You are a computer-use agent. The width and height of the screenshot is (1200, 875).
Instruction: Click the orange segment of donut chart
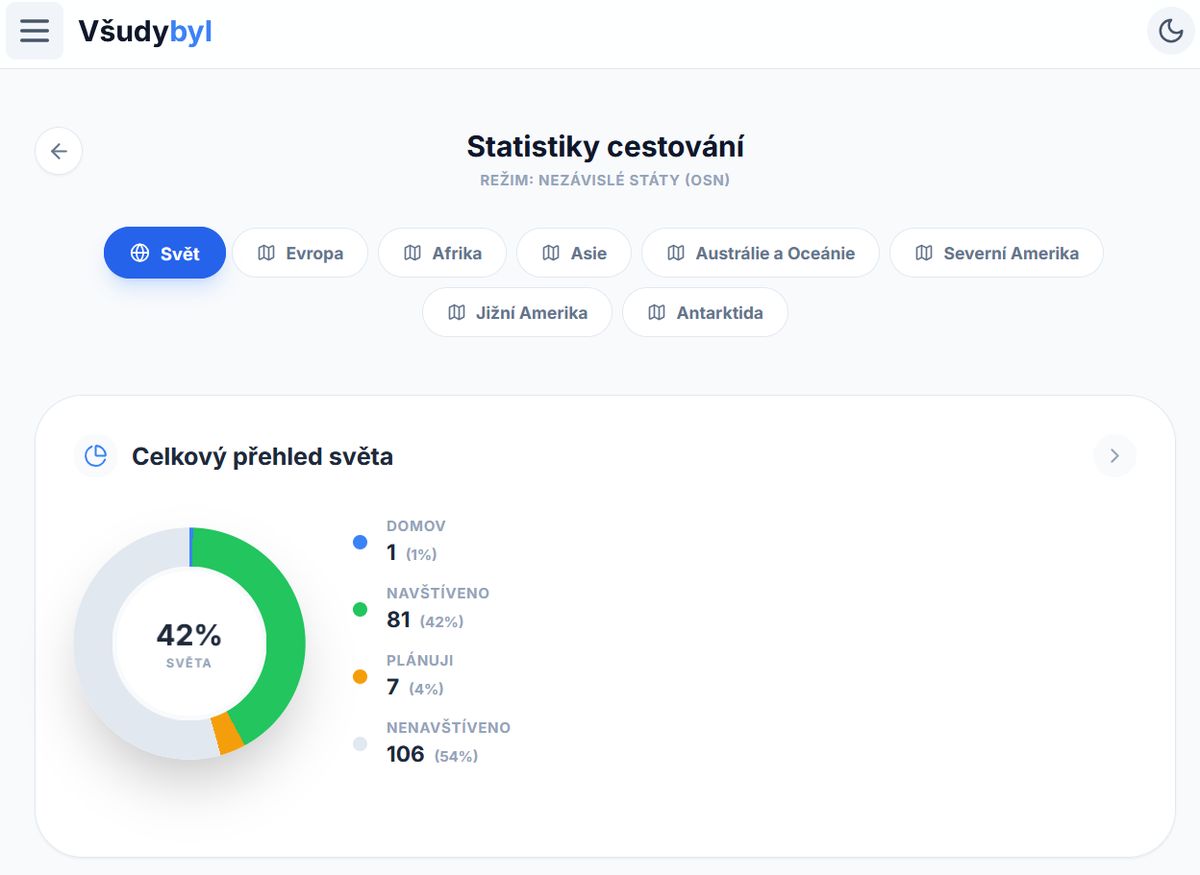pyautogui.click(x=229, y=735)
